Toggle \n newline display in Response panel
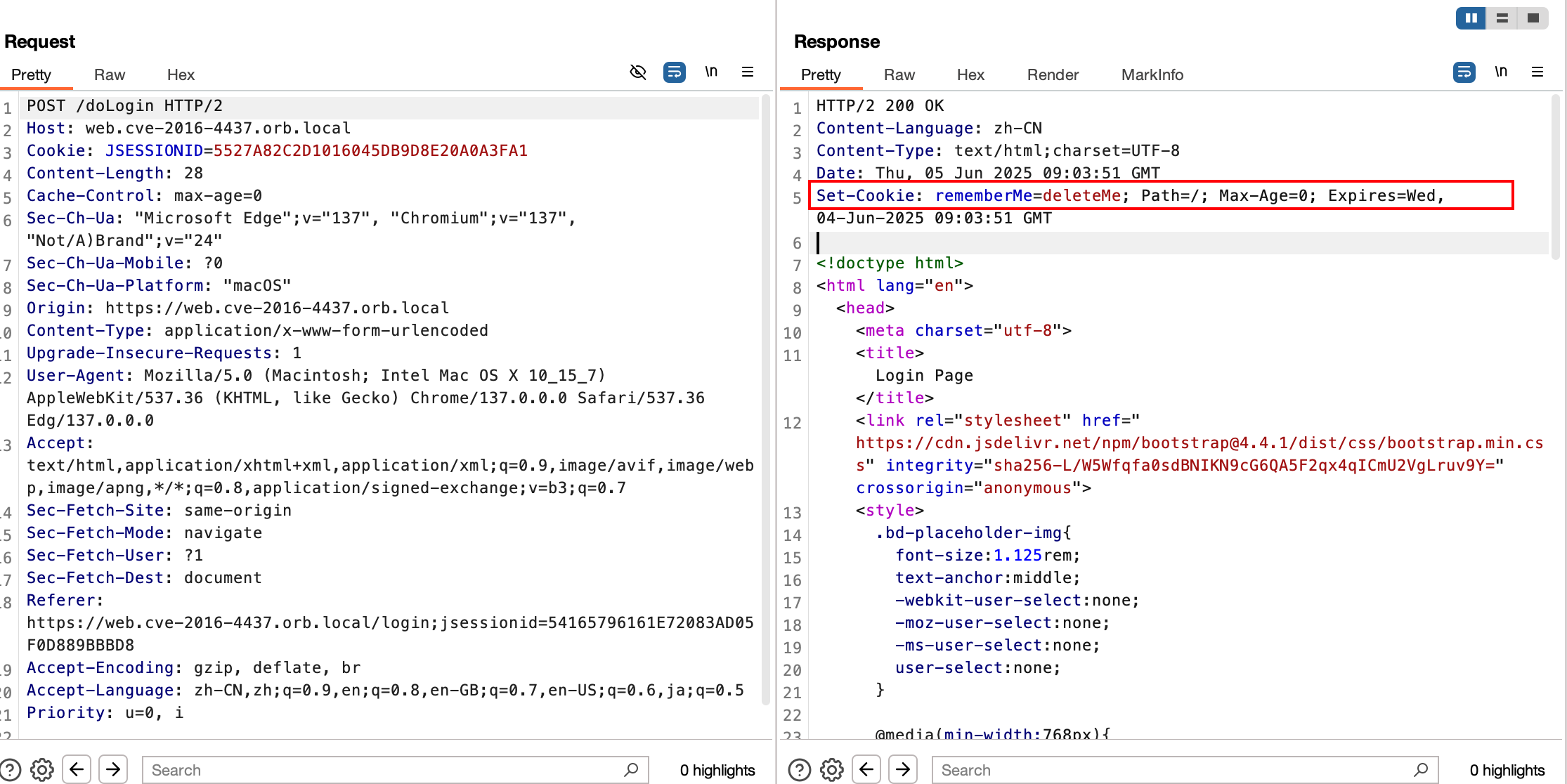 click(x=1501, y=72)
